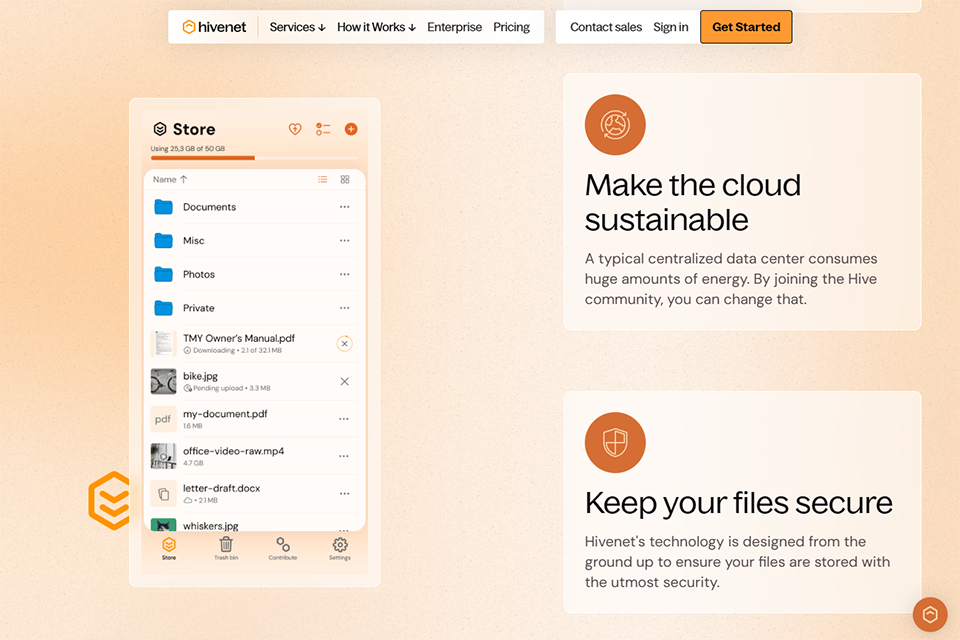Cancel TMY Owner's Manual.pdf download
The width and height of the screenshot is (960, 640).
point(345,344)
